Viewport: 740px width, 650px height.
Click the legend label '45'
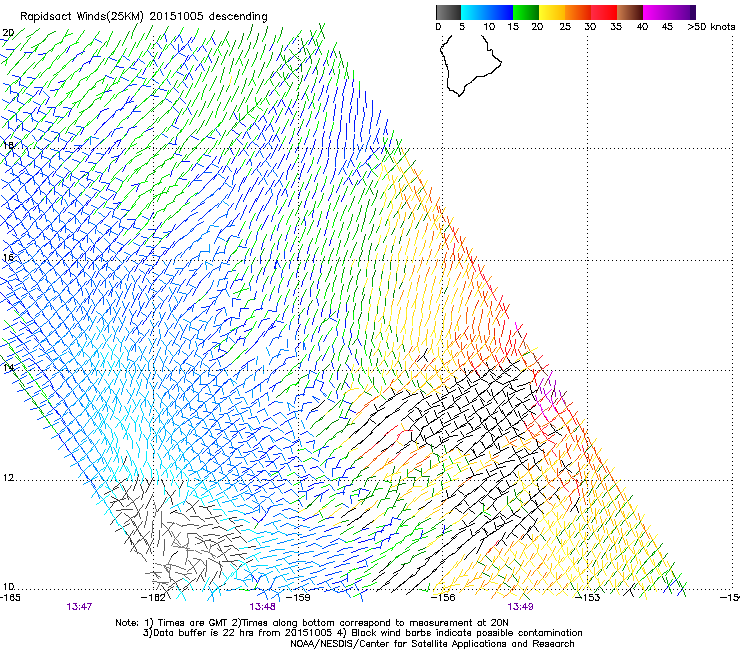point(667,27)
